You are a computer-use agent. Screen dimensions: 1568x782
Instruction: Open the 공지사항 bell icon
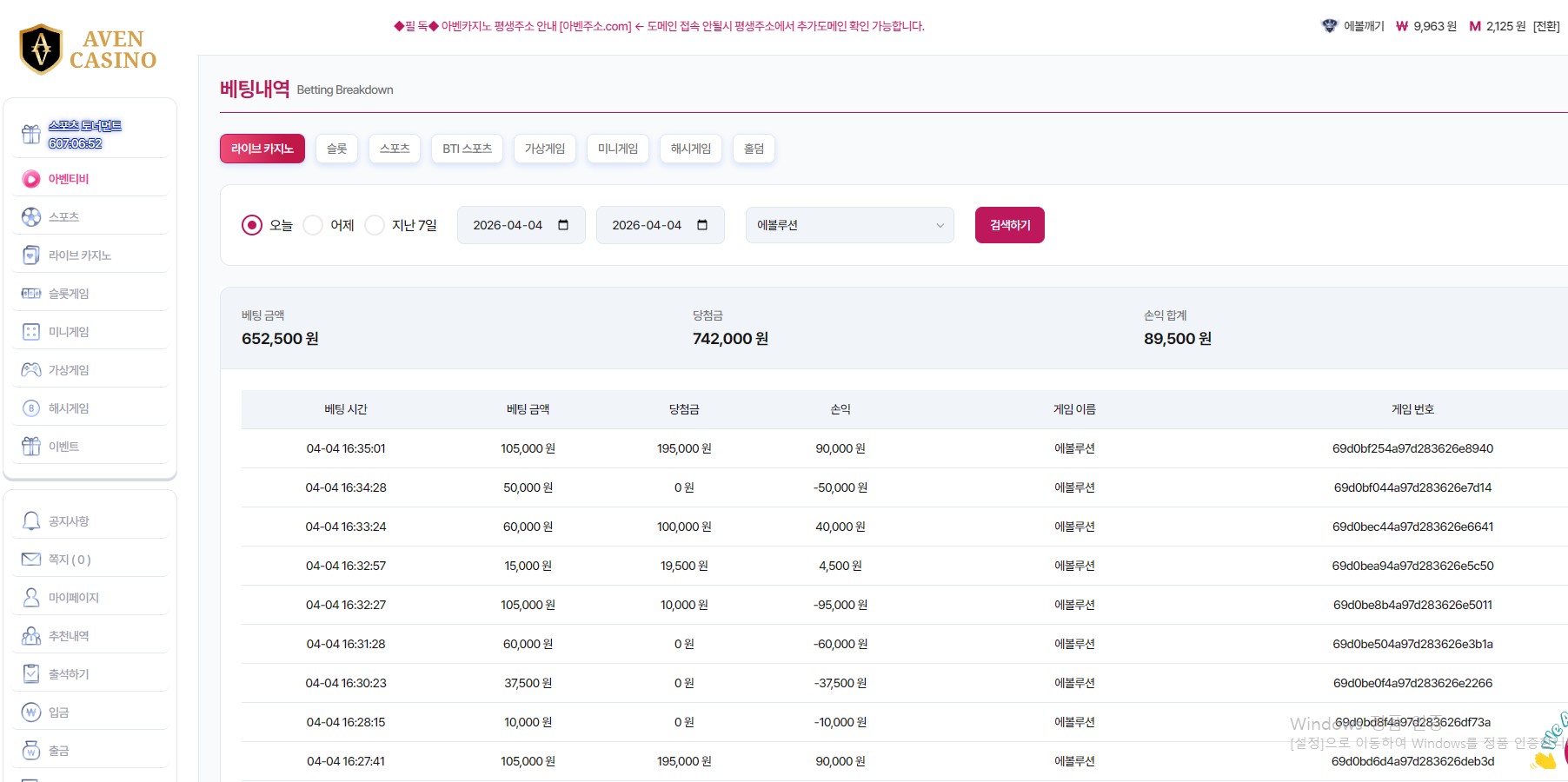pos(31,521)
